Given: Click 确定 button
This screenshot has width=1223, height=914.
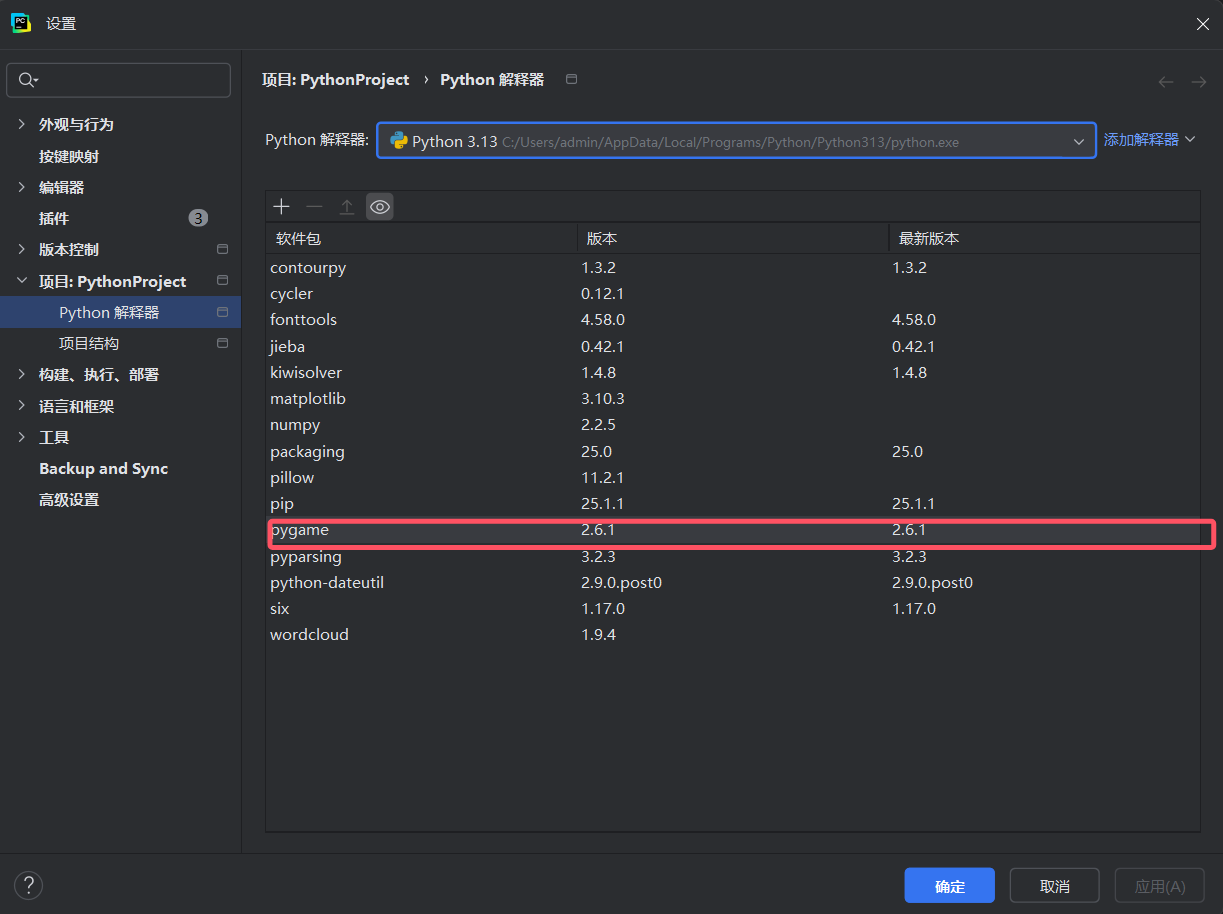Looking at the screenshot, I should coord(950,886).
